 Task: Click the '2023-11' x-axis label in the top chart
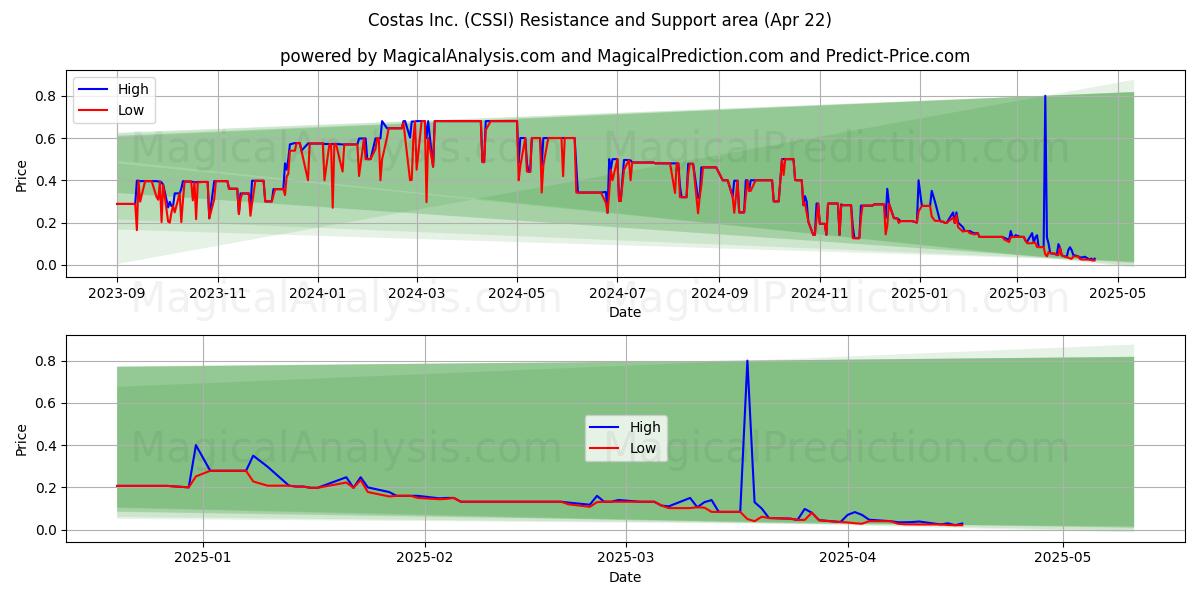(x=218, y=293)
